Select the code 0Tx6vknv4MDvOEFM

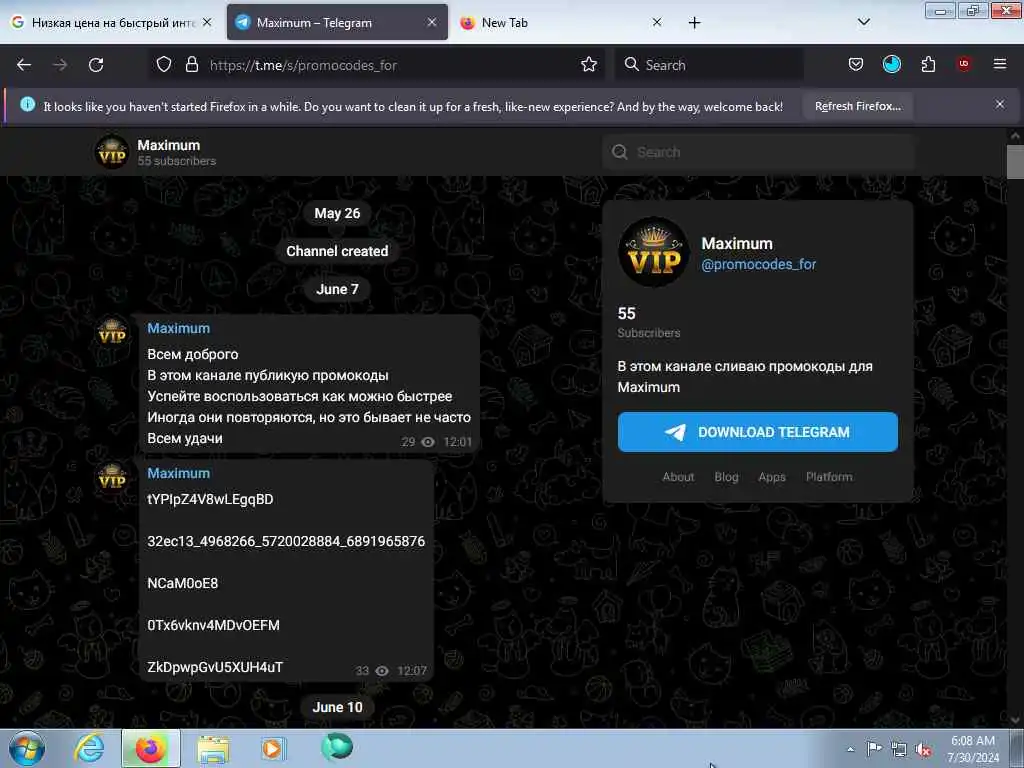(213, 625)
